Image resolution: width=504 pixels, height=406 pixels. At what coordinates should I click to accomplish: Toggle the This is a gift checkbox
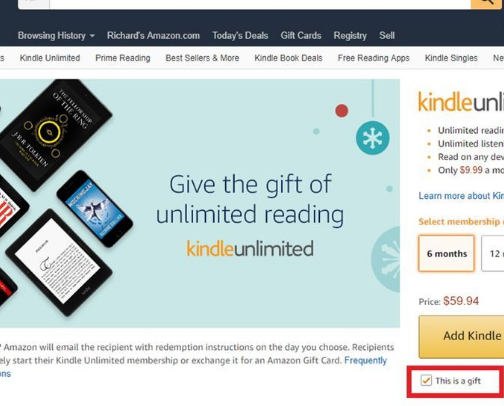click(x=426, y=380)
